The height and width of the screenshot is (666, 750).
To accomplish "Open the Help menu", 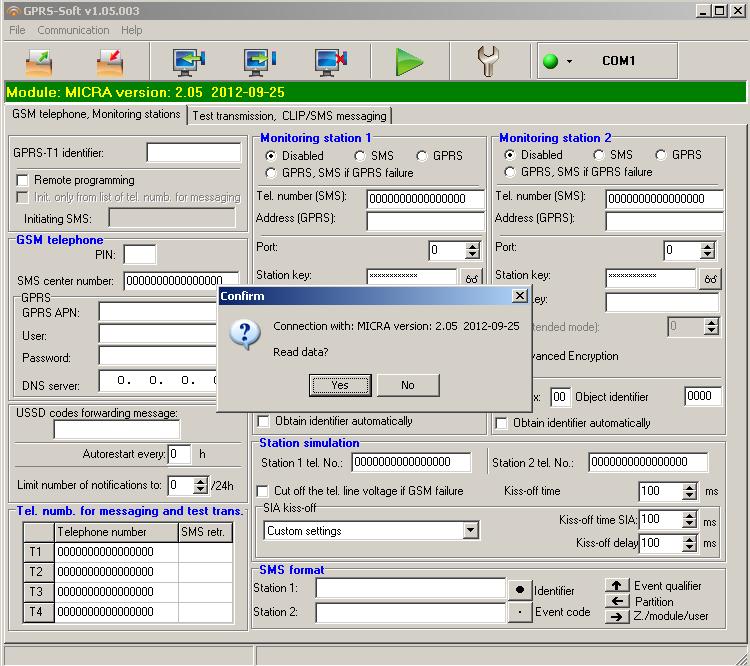I will (132, 30).
